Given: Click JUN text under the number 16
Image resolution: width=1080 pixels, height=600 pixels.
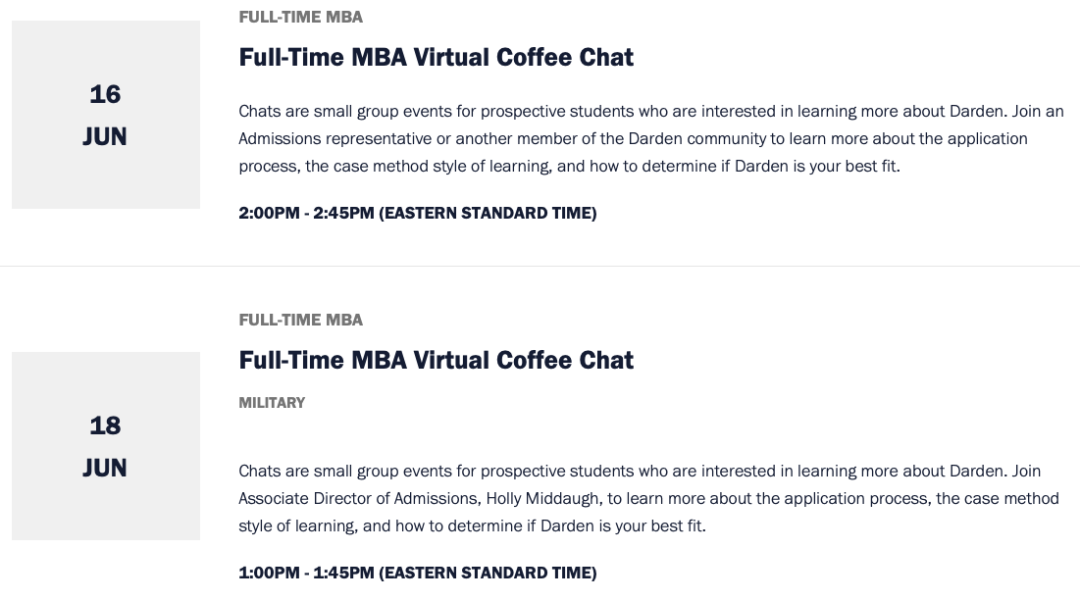Looking at the screenshot, I should point(105,136).
